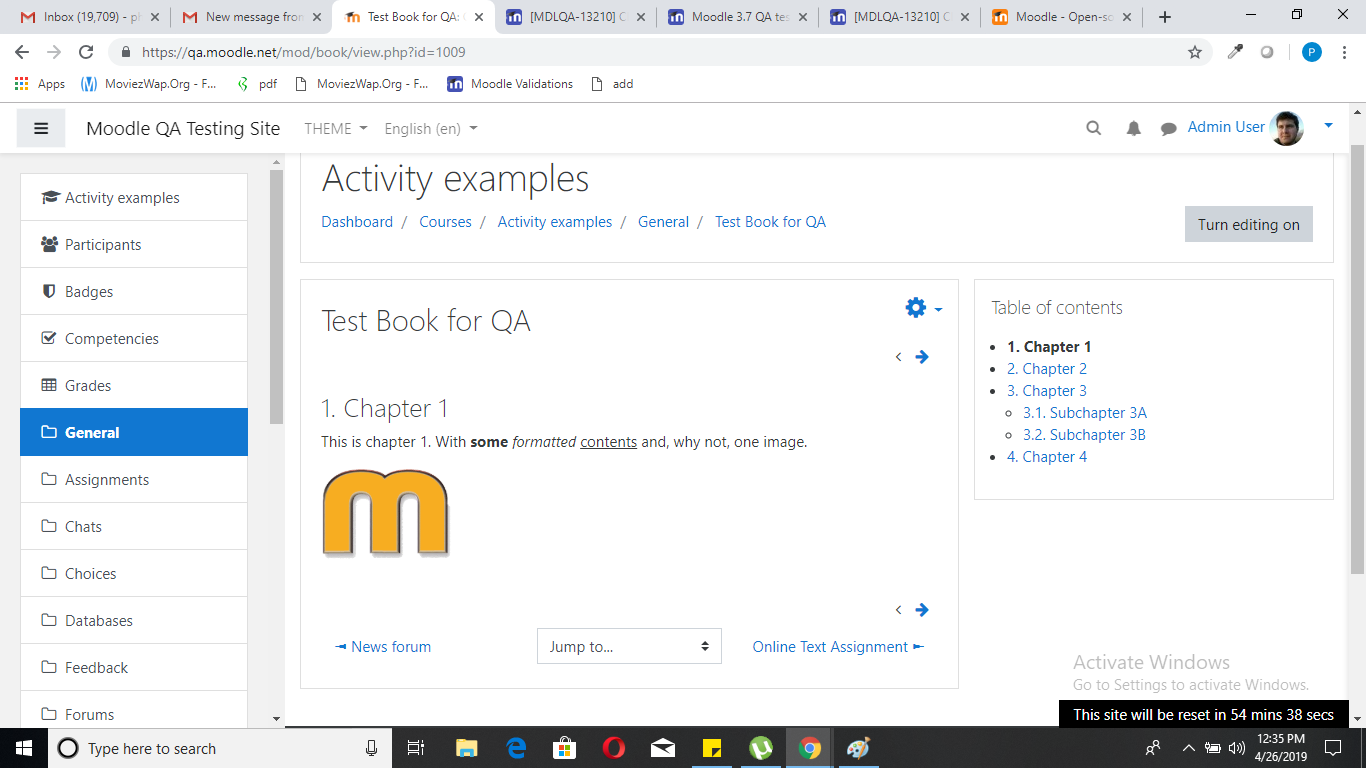Open File Explorer from the taskbar
1366x768 pixels.
coord(467,748)
